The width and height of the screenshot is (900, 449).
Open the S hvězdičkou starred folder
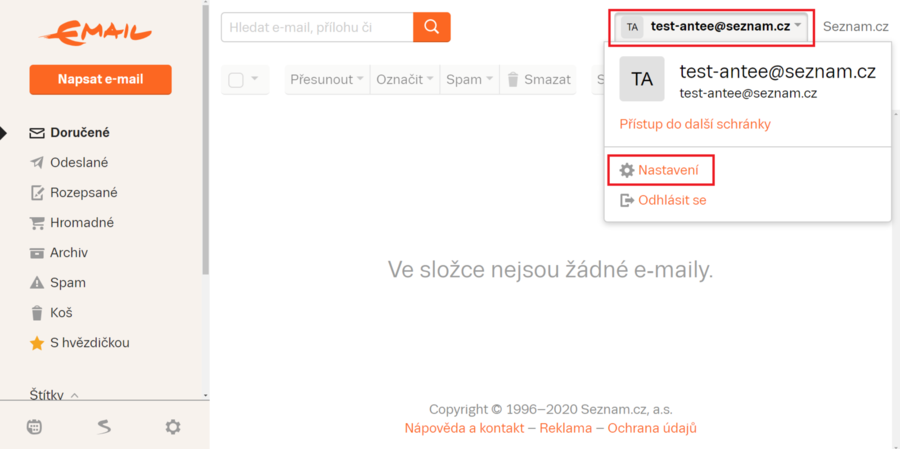tap(89, 343)
